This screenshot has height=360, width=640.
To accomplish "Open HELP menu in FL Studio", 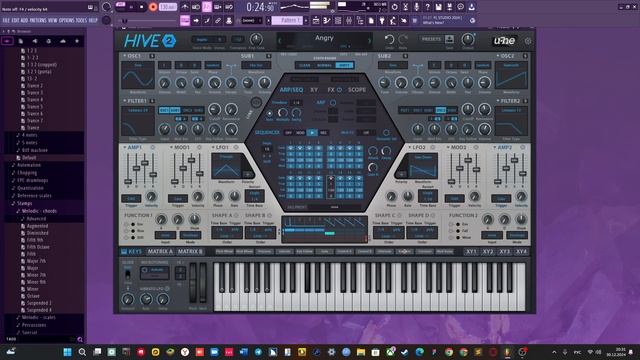I will pyautogui.click(x=93, y=20).
